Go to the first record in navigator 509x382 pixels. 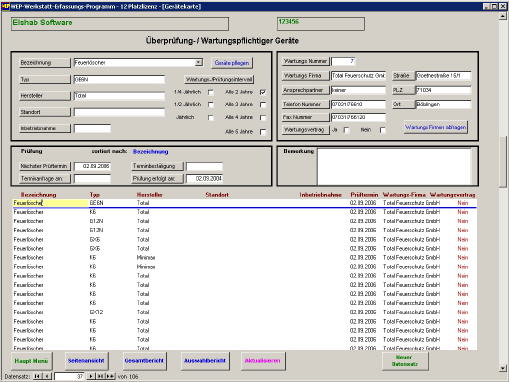pos(37,376)
